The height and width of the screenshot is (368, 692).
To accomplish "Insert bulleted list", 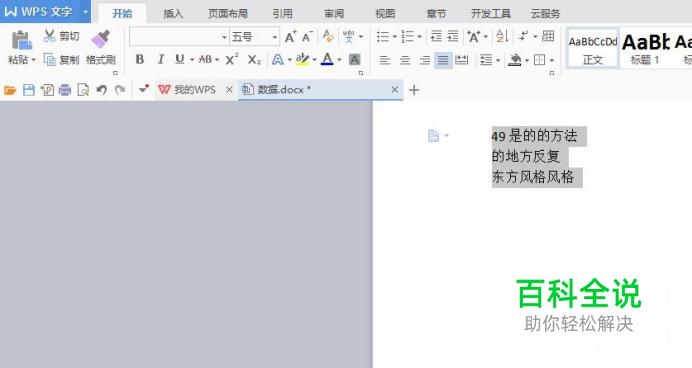I will [383, 37].
